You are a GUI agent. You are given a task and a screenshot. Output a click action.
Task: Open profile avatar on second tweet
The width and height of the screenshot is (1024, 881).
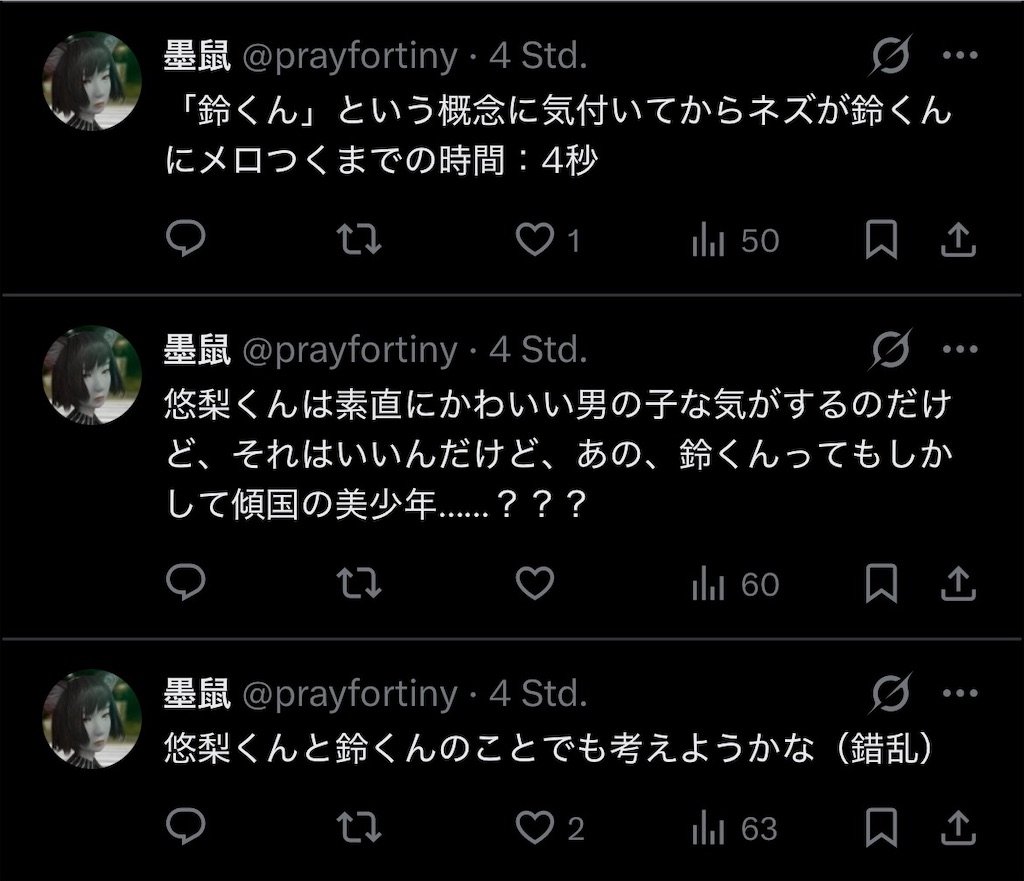click(91, 375)
